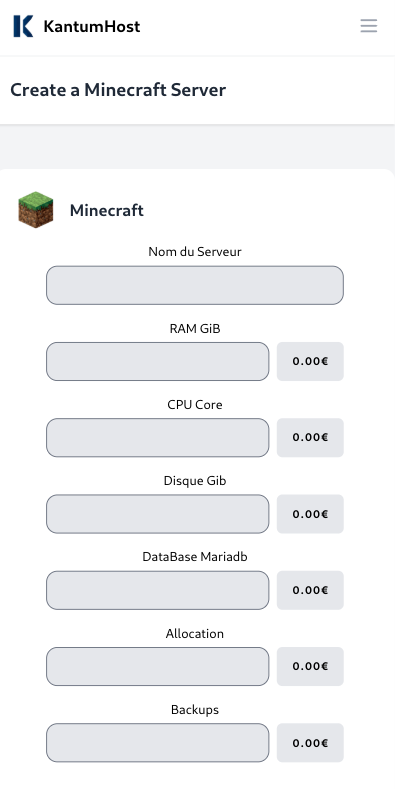Focus the RAM GiB input field
395x789 pixels.
157,361
